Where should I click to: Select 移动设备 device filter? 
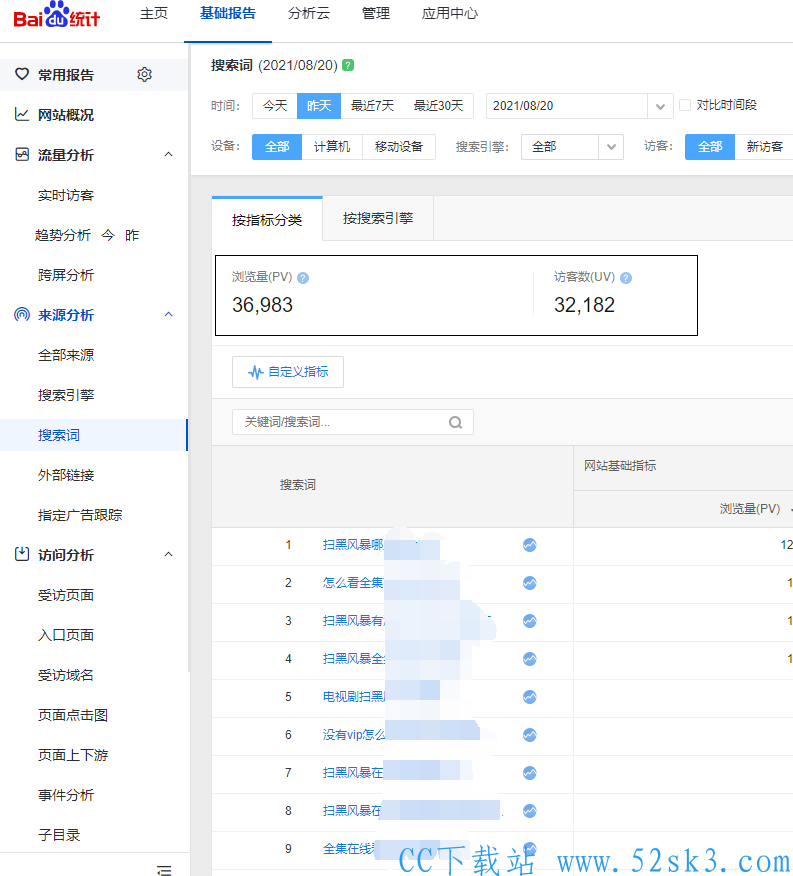[x=398, y=147]
